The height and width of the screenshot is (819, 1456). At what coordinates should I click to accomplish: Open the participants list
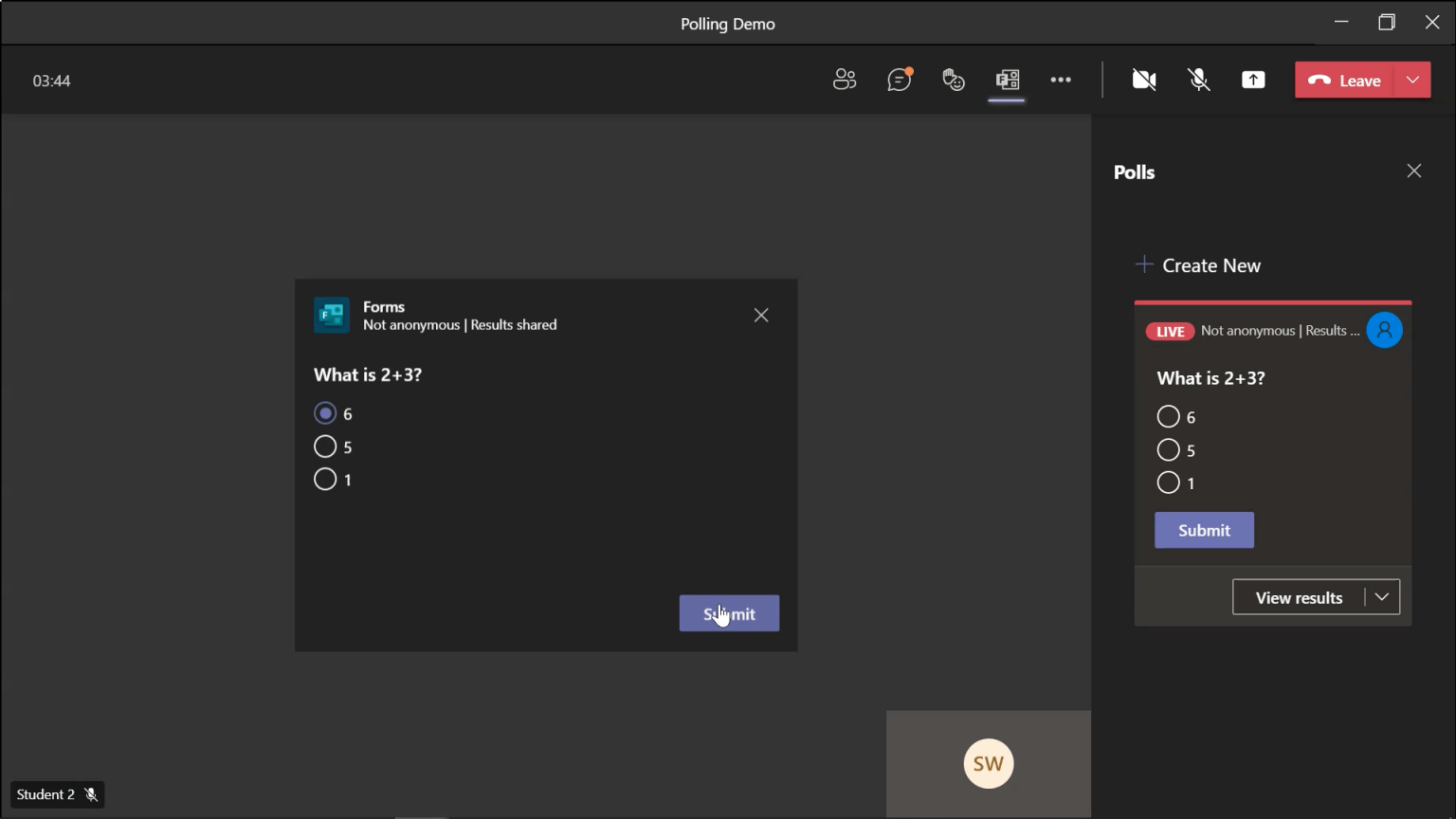(x=845, y=80)
